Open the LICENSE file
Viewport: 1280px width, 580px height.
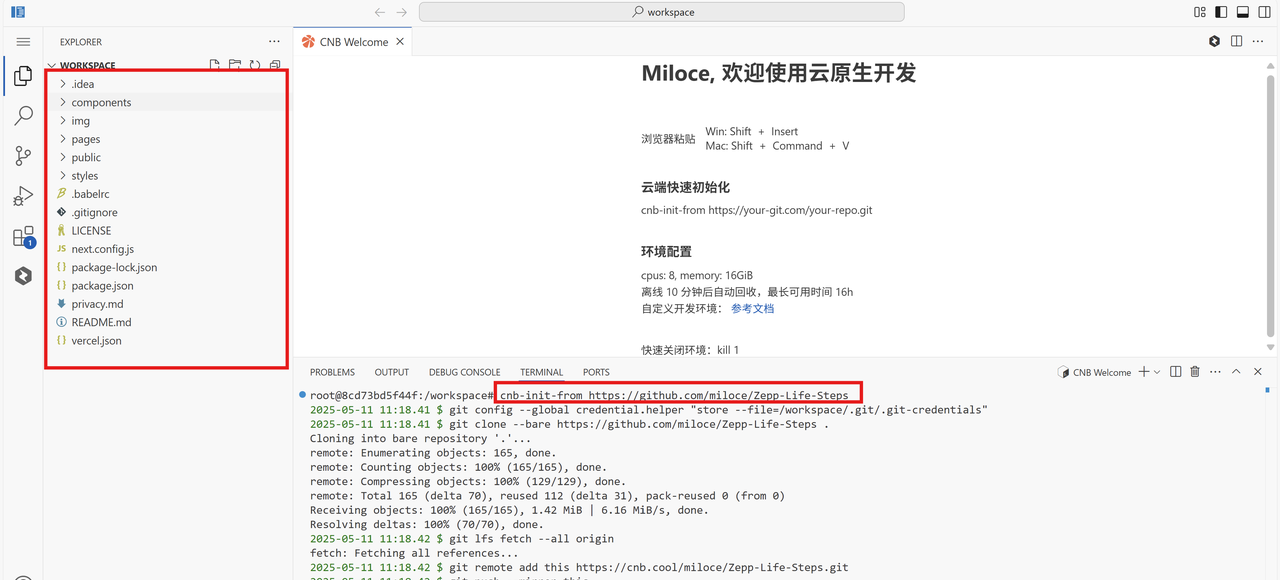tap(166, 231)
